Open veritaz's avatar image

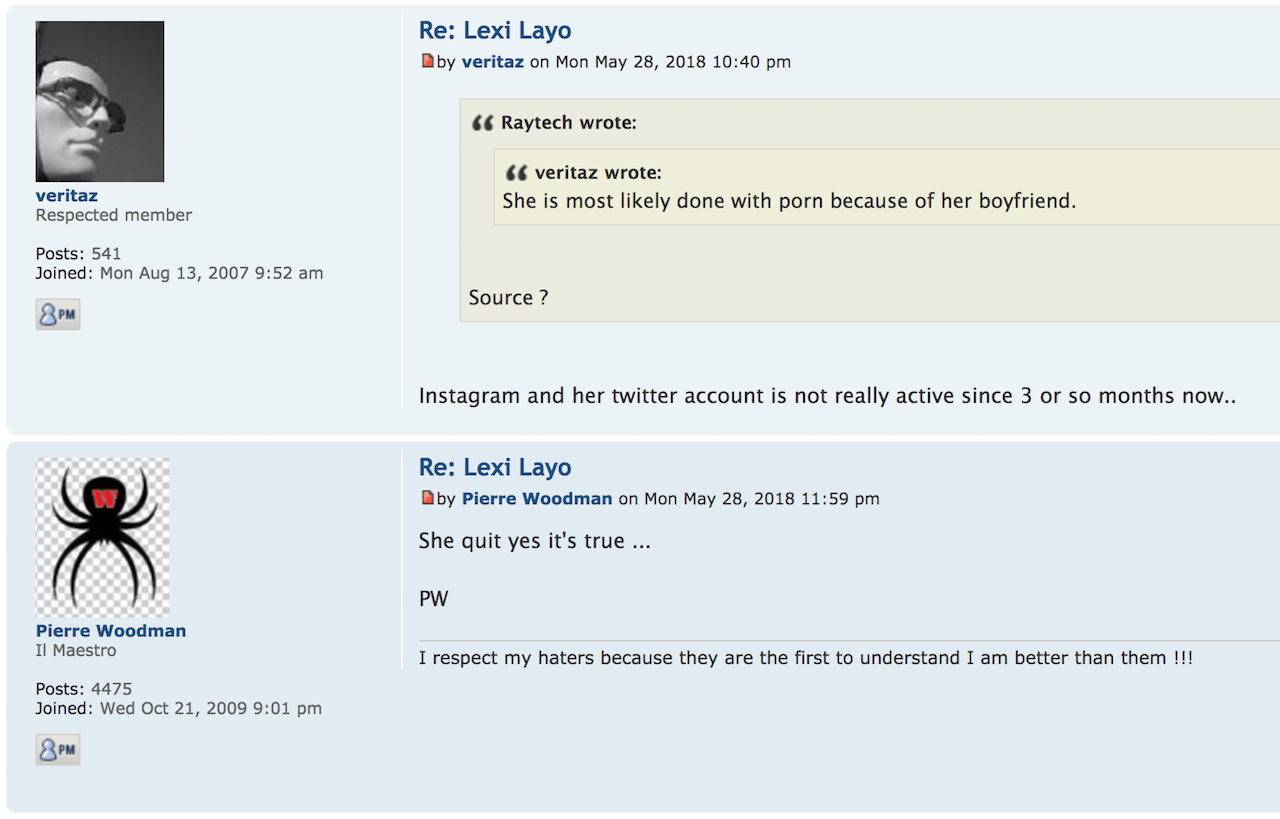click(100, 102)
